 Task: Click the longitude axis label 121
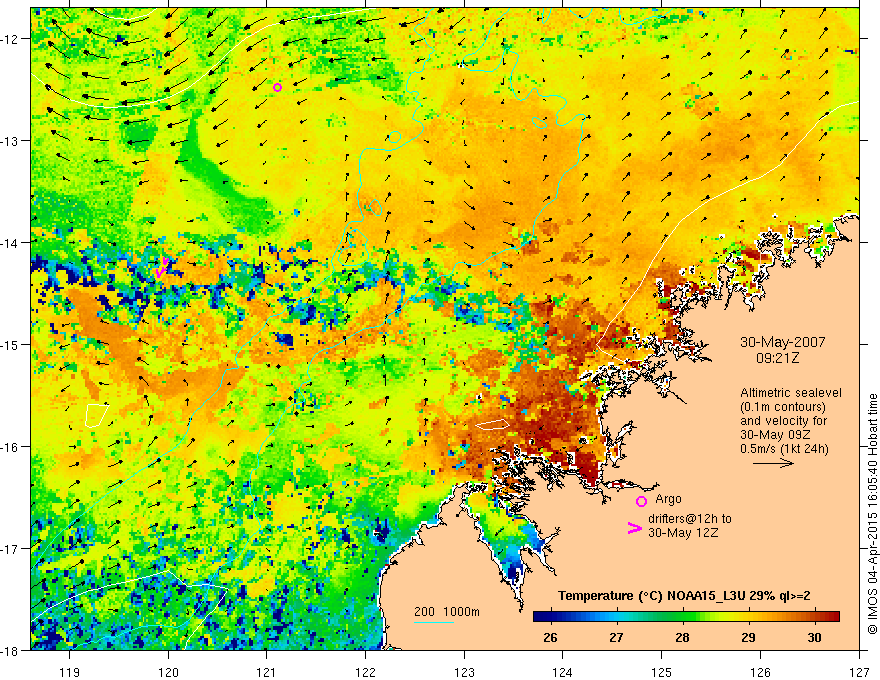tap(267, 672)
